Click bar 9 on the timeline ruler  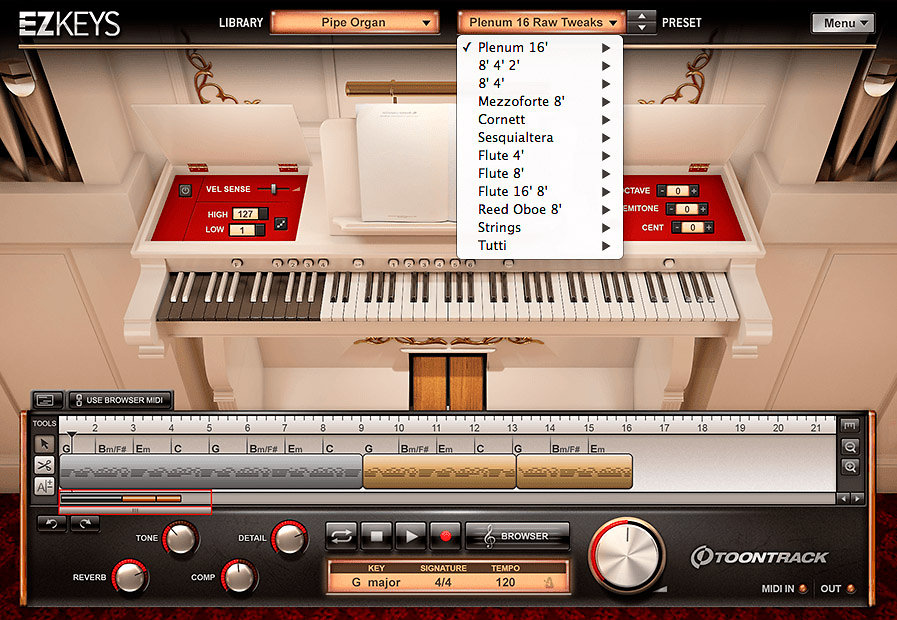[x=362, y=427]
